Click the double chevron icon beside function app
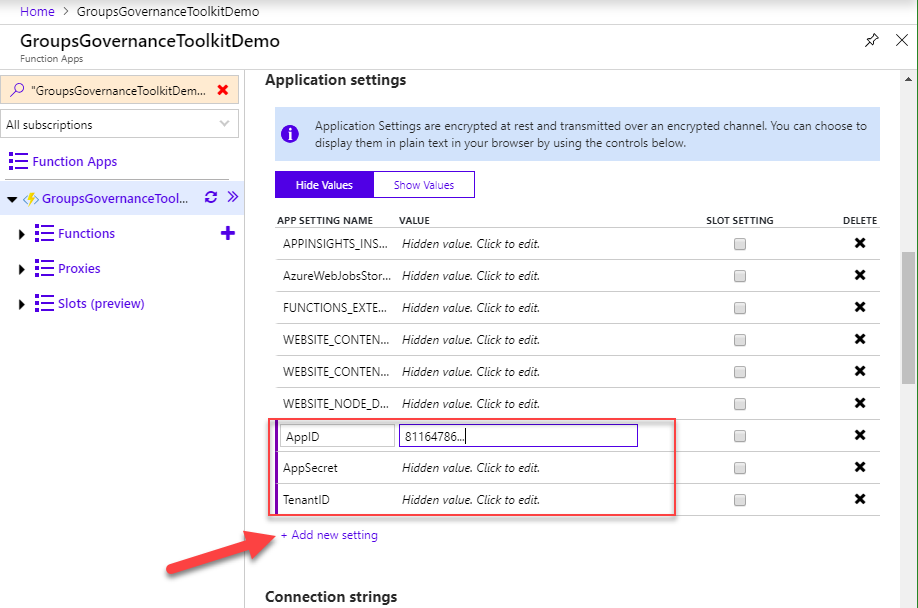 tap(232, 198)
